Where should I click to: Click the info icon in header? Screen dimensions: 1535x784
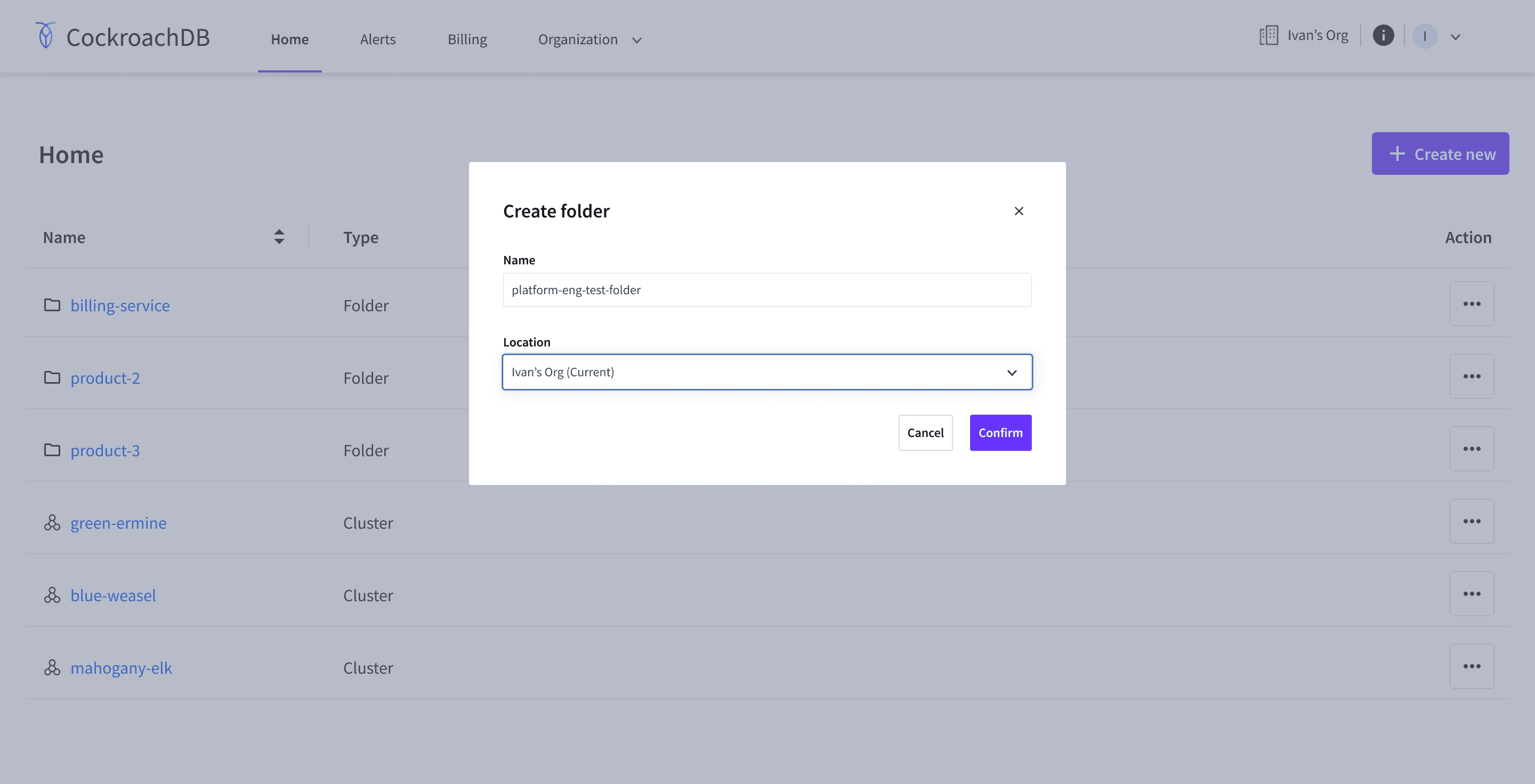click(x=1383, y=35)
